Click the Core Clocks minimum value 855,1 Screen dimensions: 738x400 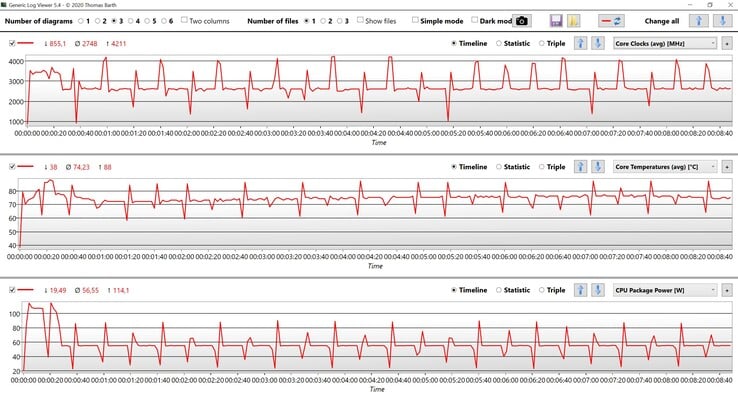tap(57, 44)
